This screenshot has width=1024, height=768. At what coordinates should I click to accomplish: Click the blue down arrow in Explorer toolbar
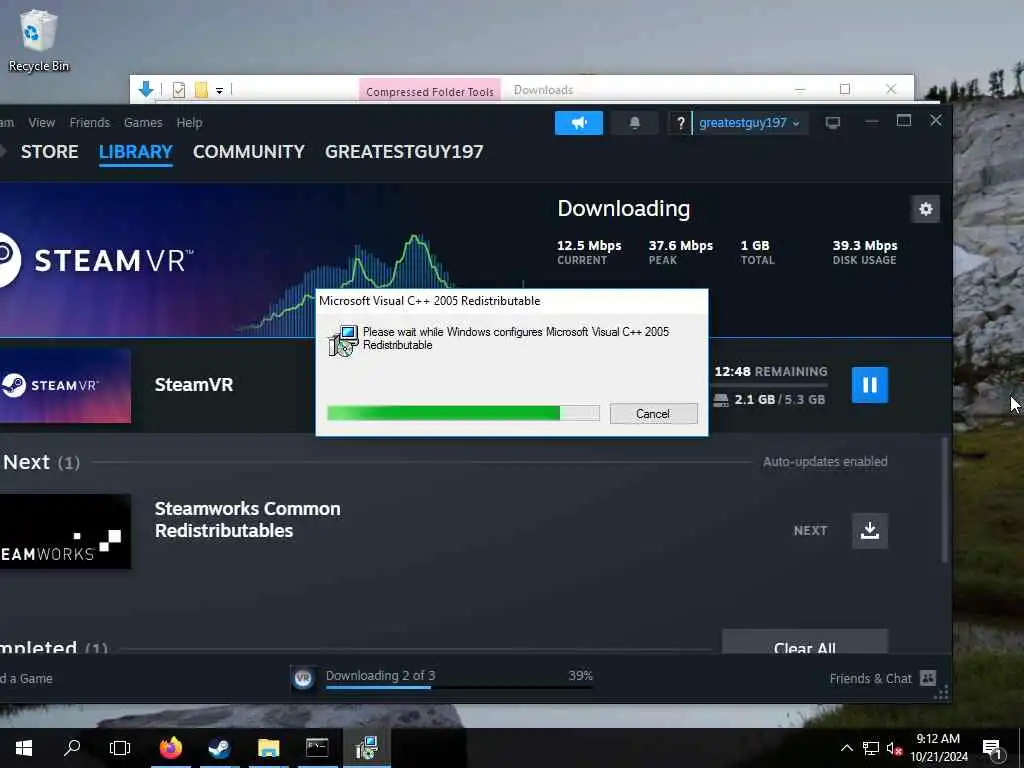146,89
